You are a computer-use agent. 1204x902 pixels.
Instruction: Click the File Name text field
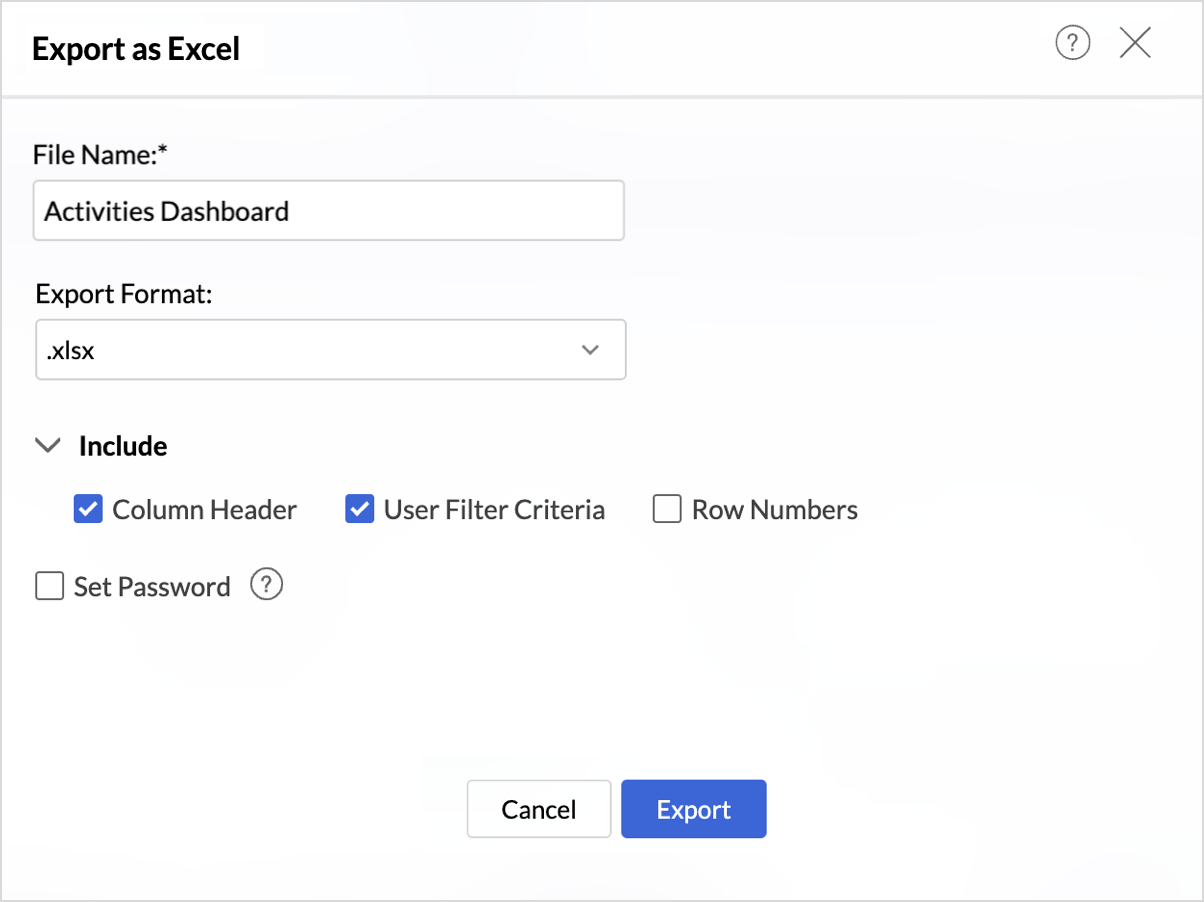point(328,211)
